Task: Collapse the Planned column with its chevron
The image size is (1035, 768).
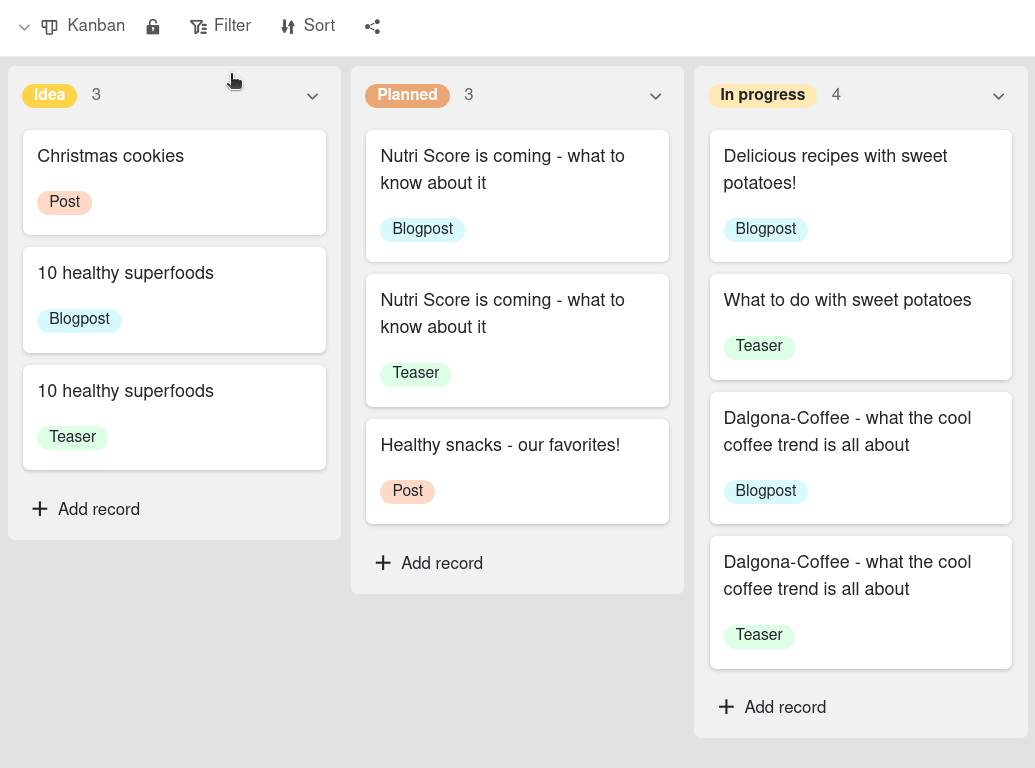Action: [655, 96]
